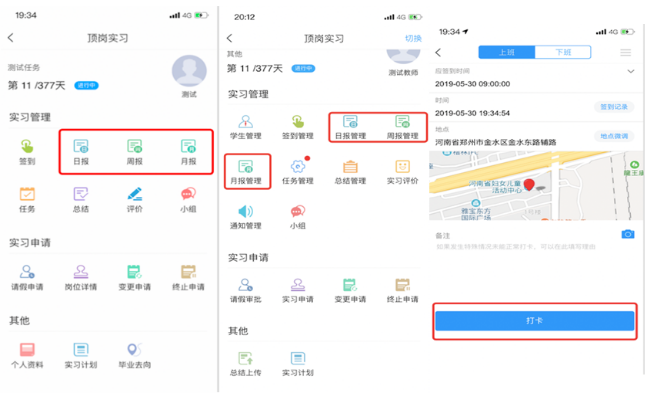Viewport: 647px width, 394px height.
Task: Open 岗位详情
Action: click(x=81, y=278)
